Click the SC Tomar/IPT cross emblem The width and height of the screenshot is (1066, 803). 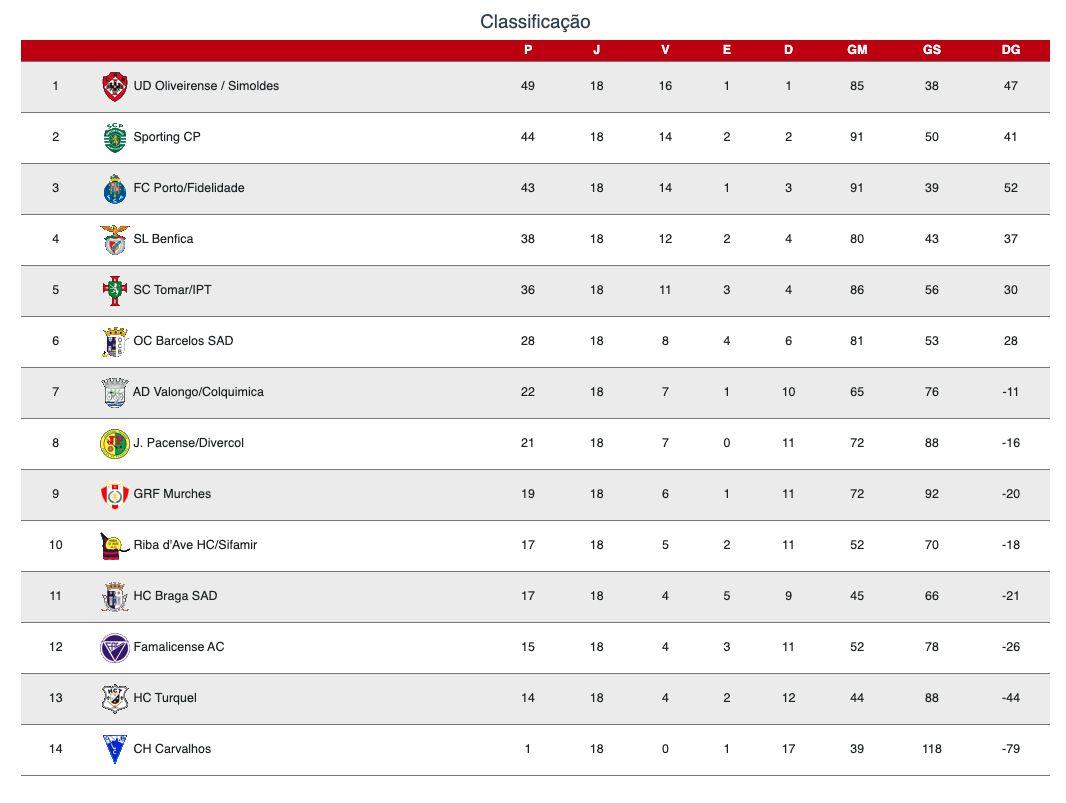114,290
